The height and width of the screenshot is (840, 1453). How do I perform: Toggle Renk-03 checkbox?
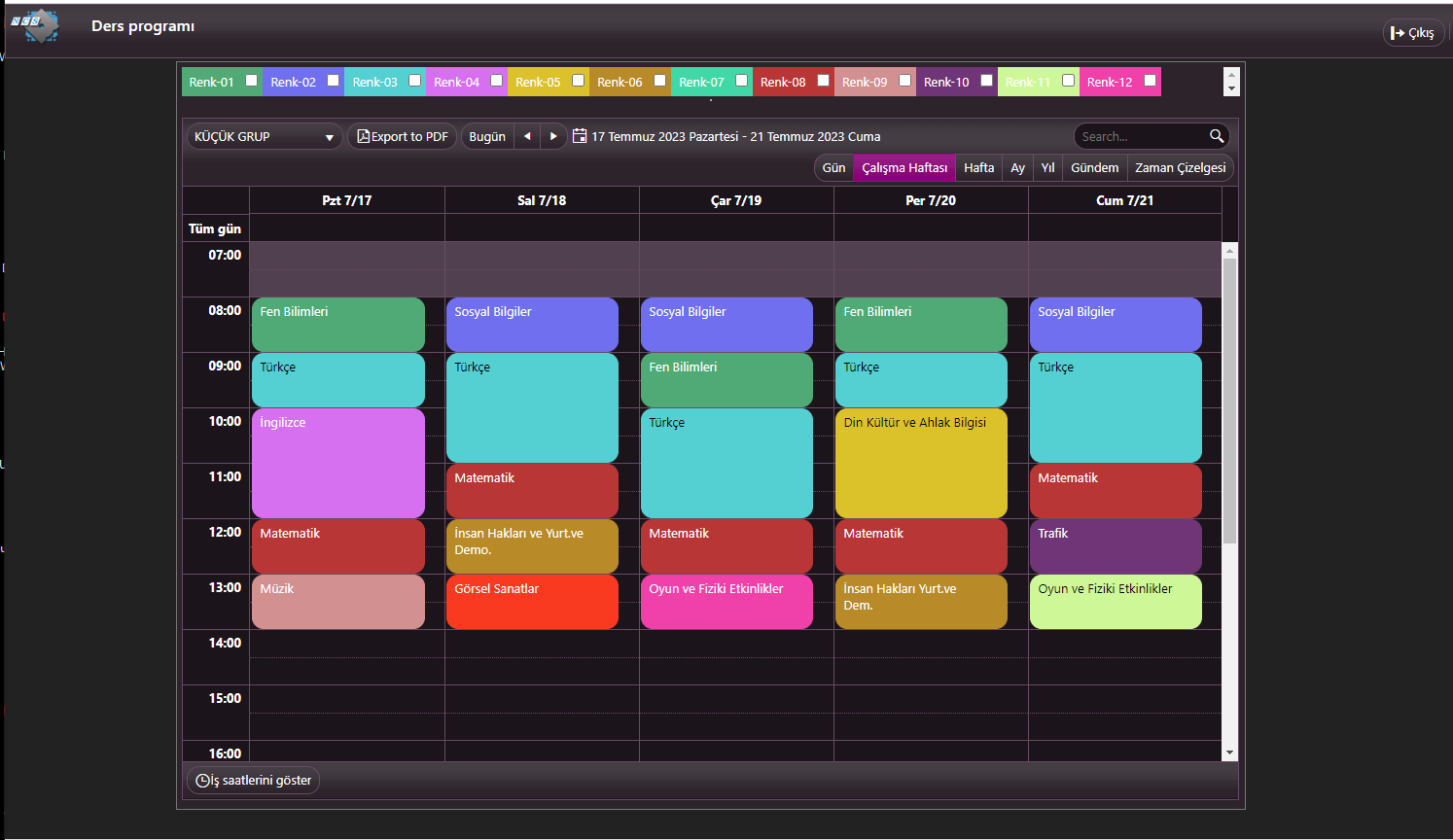point(414,81)
